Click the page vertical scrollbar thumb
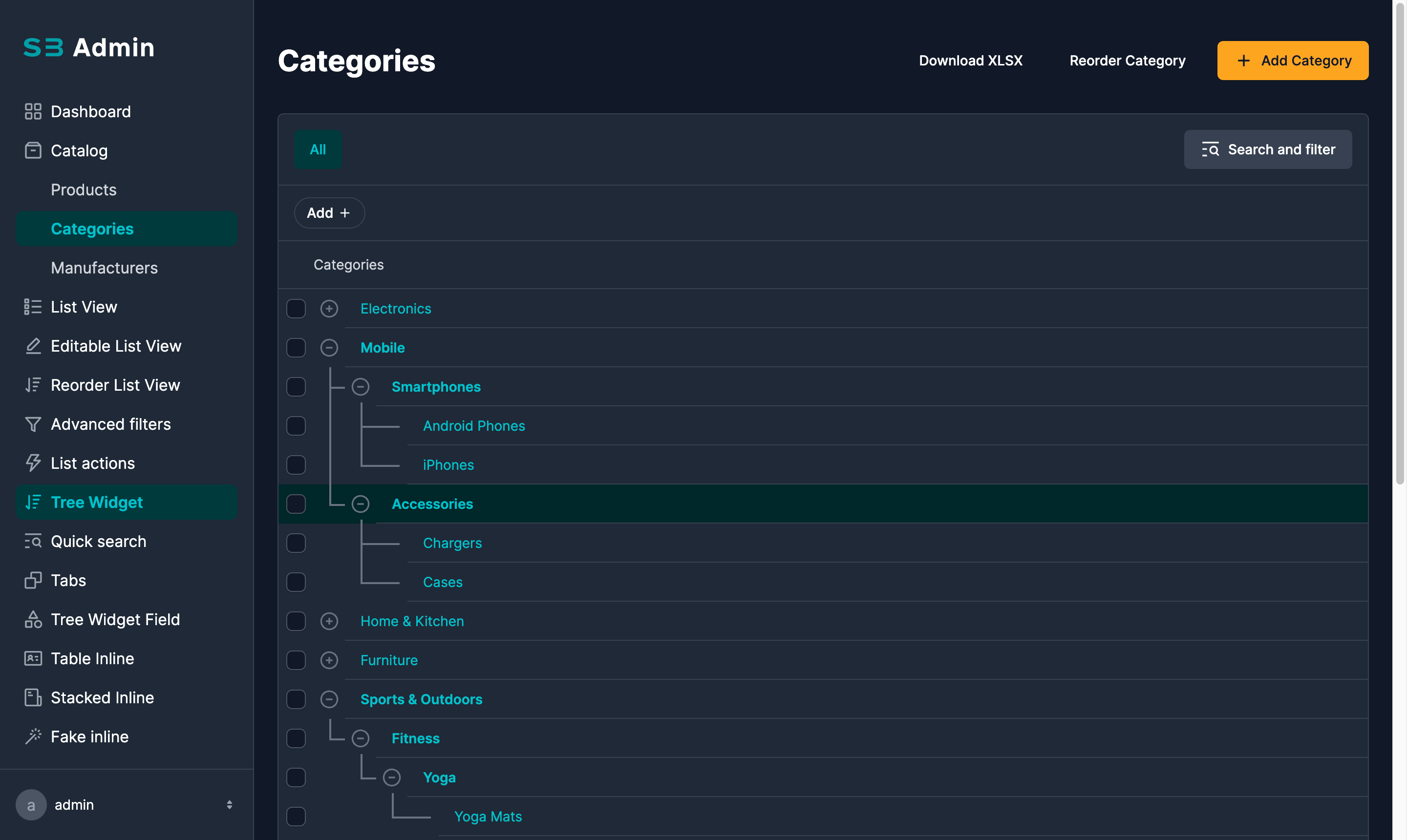The width and height of the screenshot is (1407, 840). [x=1400, y=243]
